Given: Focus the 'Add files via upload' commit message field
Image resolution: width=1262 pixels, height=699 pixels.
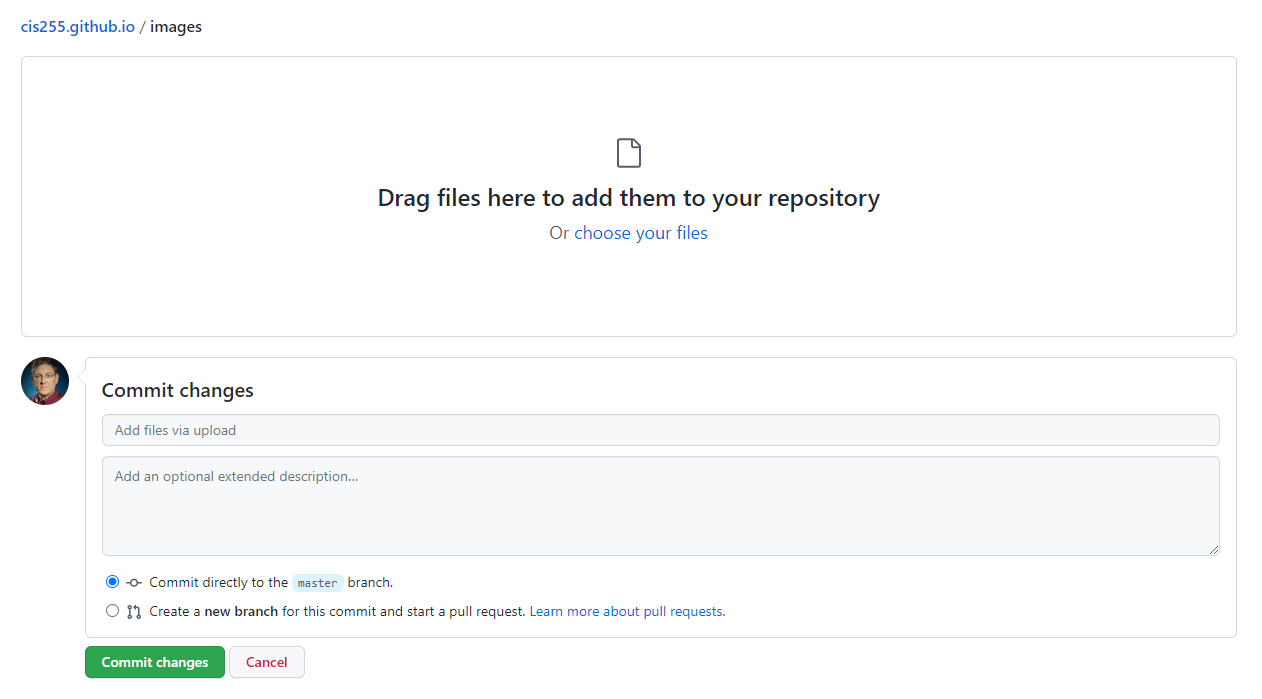Looking at the screenshot, I should (660, 430).
